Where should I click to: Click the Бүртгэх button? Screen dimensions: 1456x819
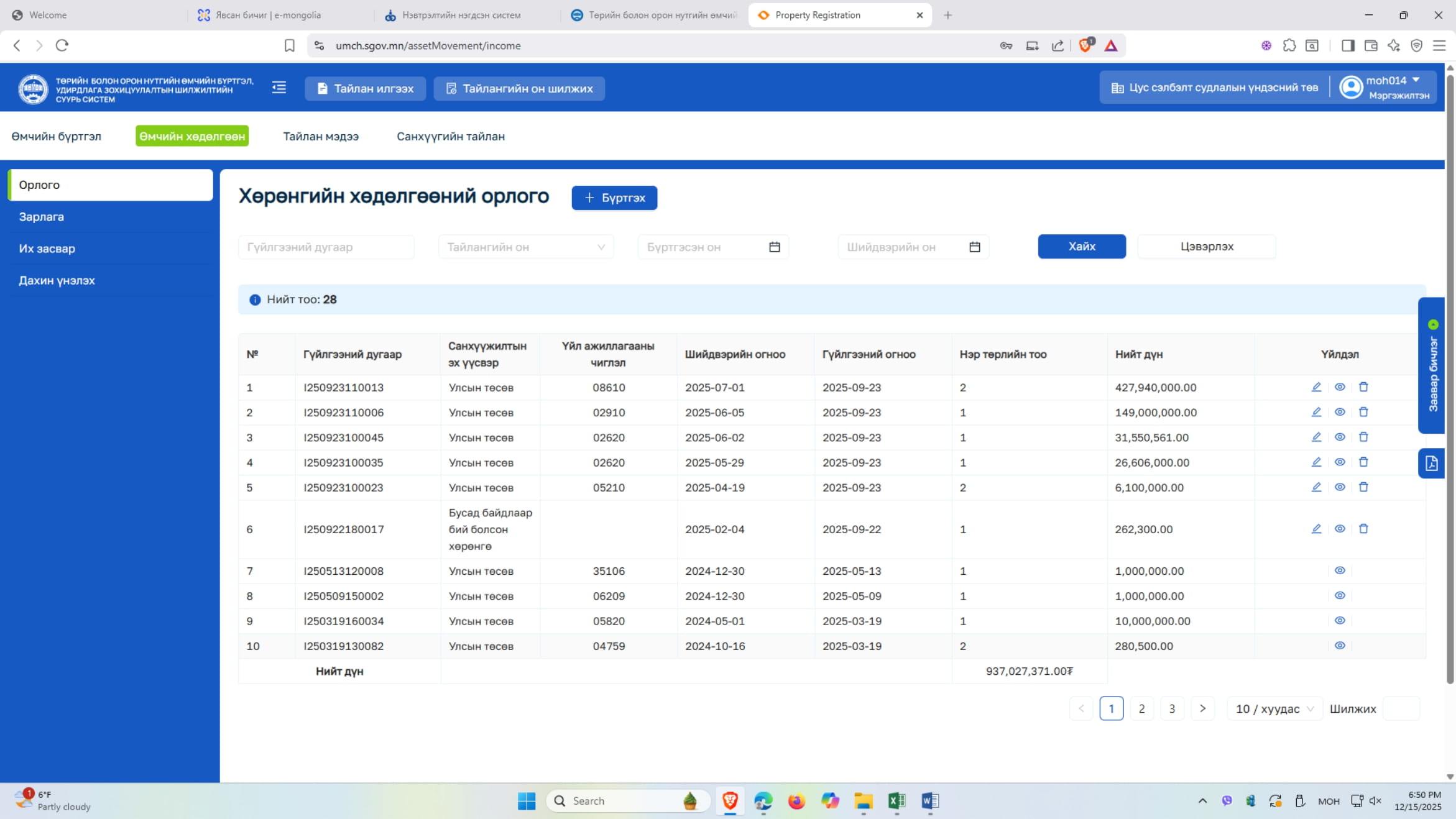coord(614,198)
